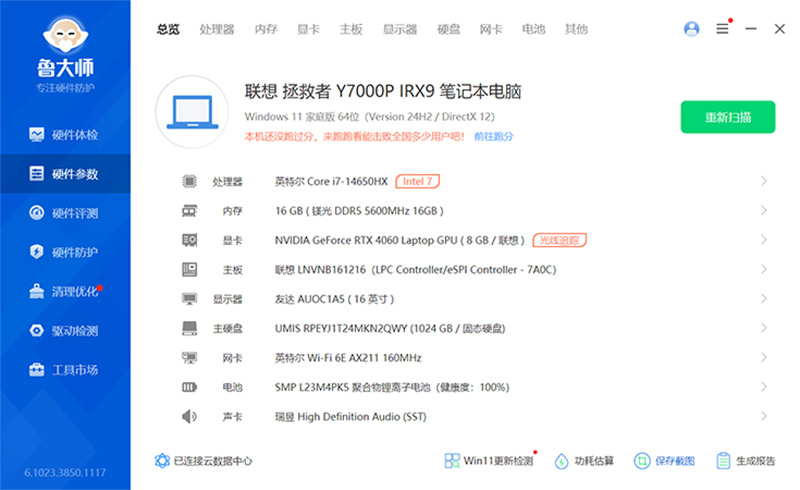
Task: Open 清理优化 in sidebar
Action: click(65, 291)
